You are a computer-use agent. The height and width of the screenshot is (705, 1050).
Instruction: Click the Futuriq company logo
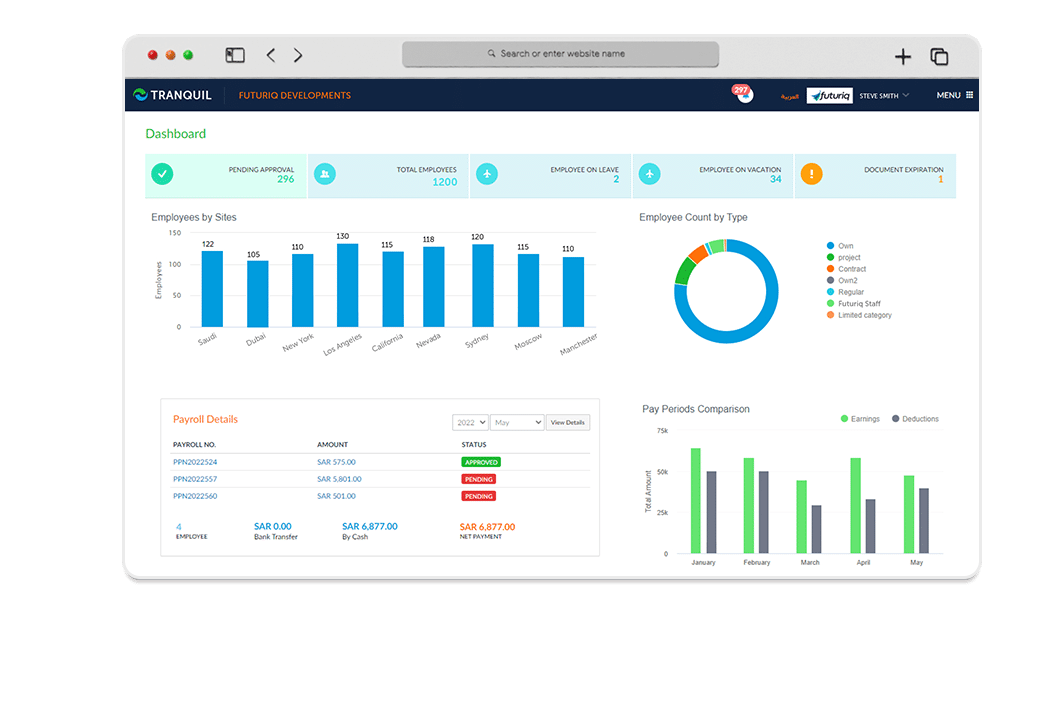pos(829,95)
